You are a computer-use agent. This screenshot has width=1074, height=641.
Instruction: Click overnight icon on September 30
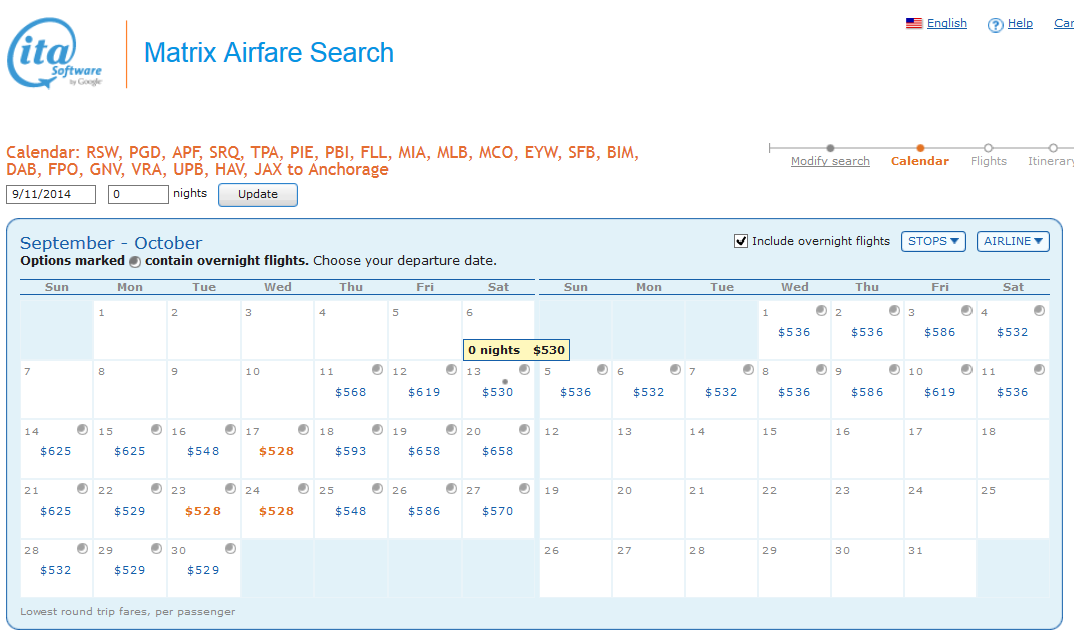pos(230,549)
